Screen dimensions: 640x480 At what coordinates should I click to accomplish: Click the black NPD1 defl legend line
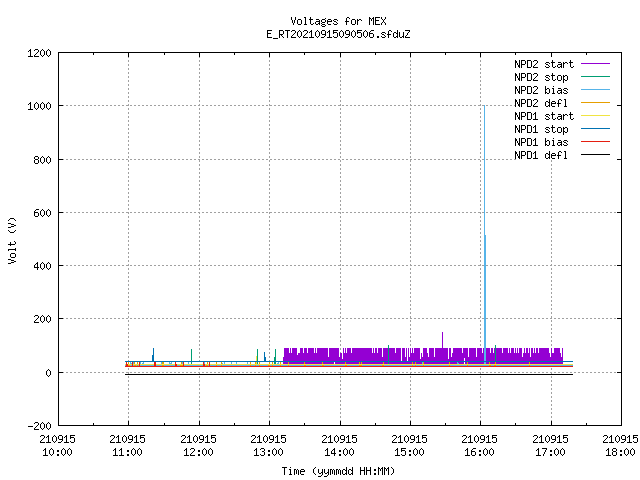click(x=595, y=155)
